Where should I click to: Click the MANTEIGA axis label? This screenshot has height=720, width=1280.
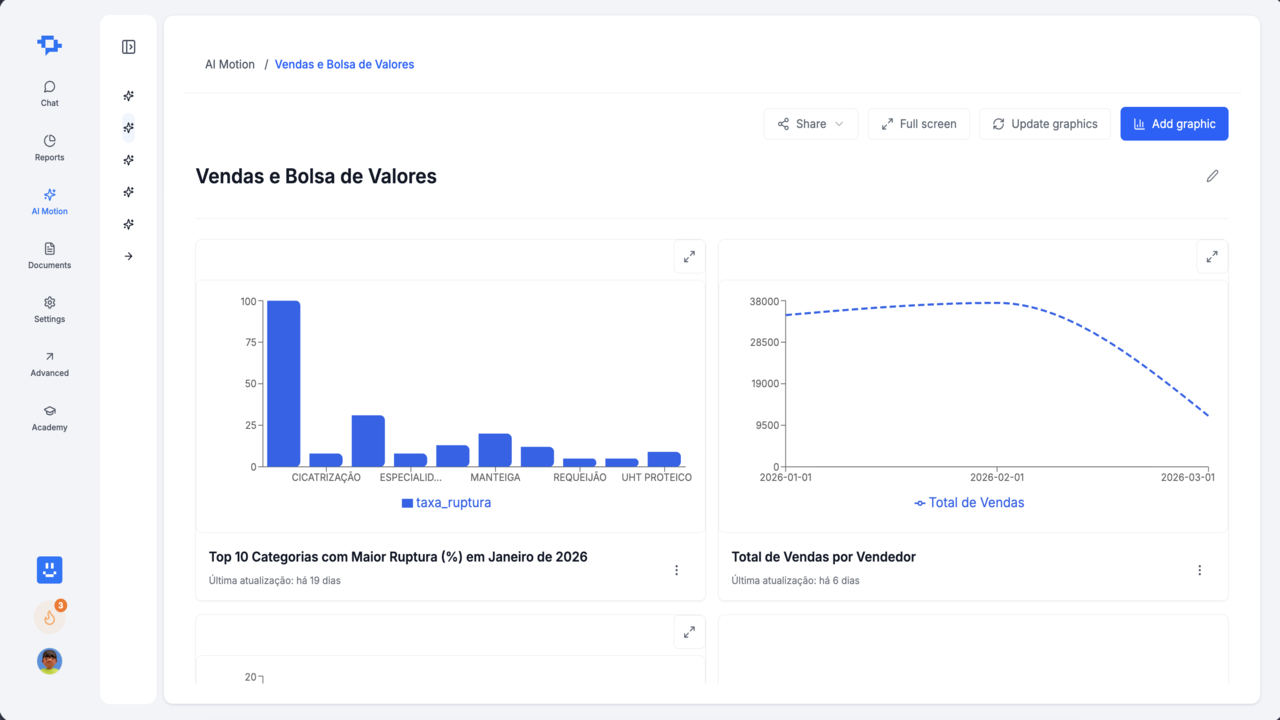click(495, 478)
